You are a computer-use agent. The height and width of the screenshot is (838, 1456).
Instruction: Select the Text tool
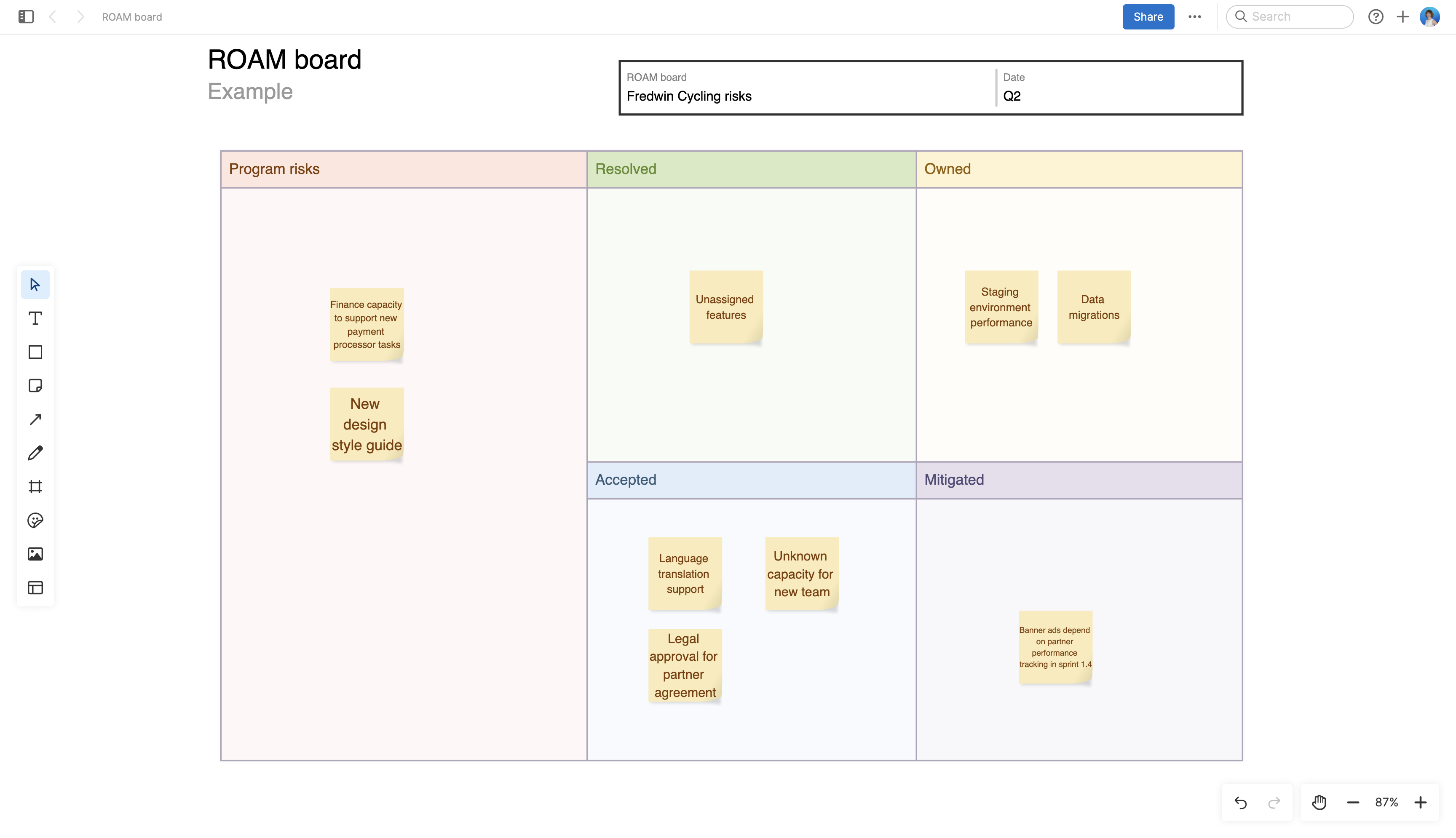35,318
